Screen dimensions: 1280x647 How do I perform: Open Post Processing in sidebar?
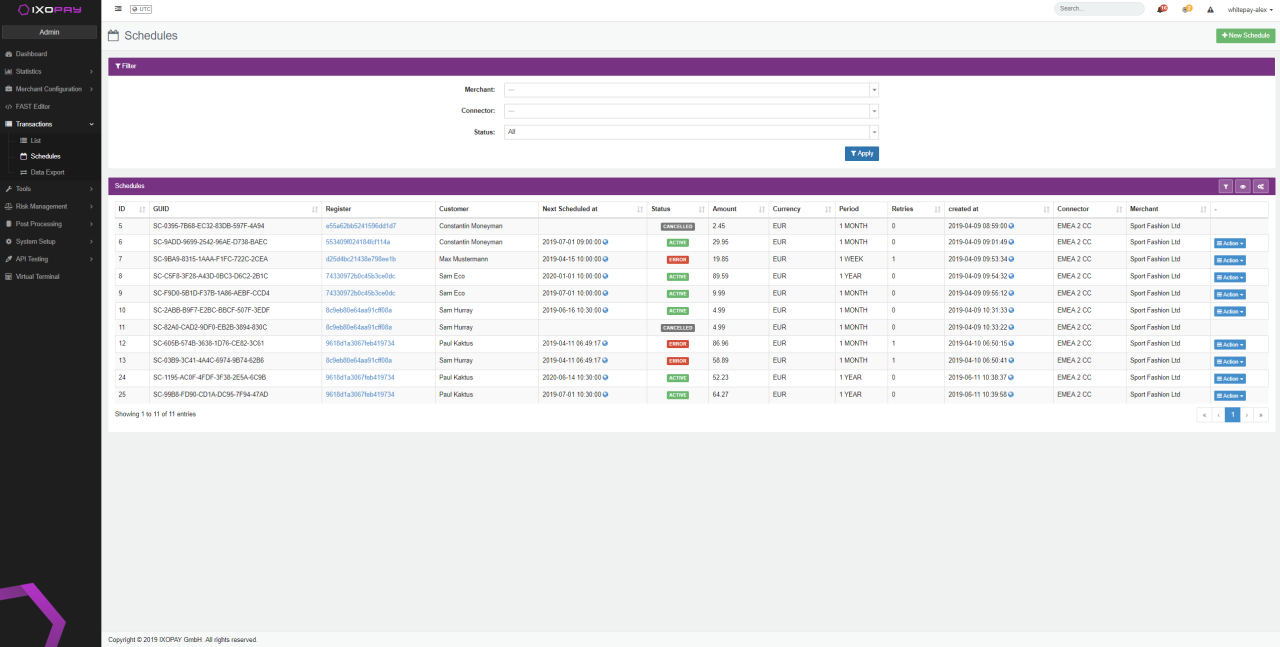(50, 224)
